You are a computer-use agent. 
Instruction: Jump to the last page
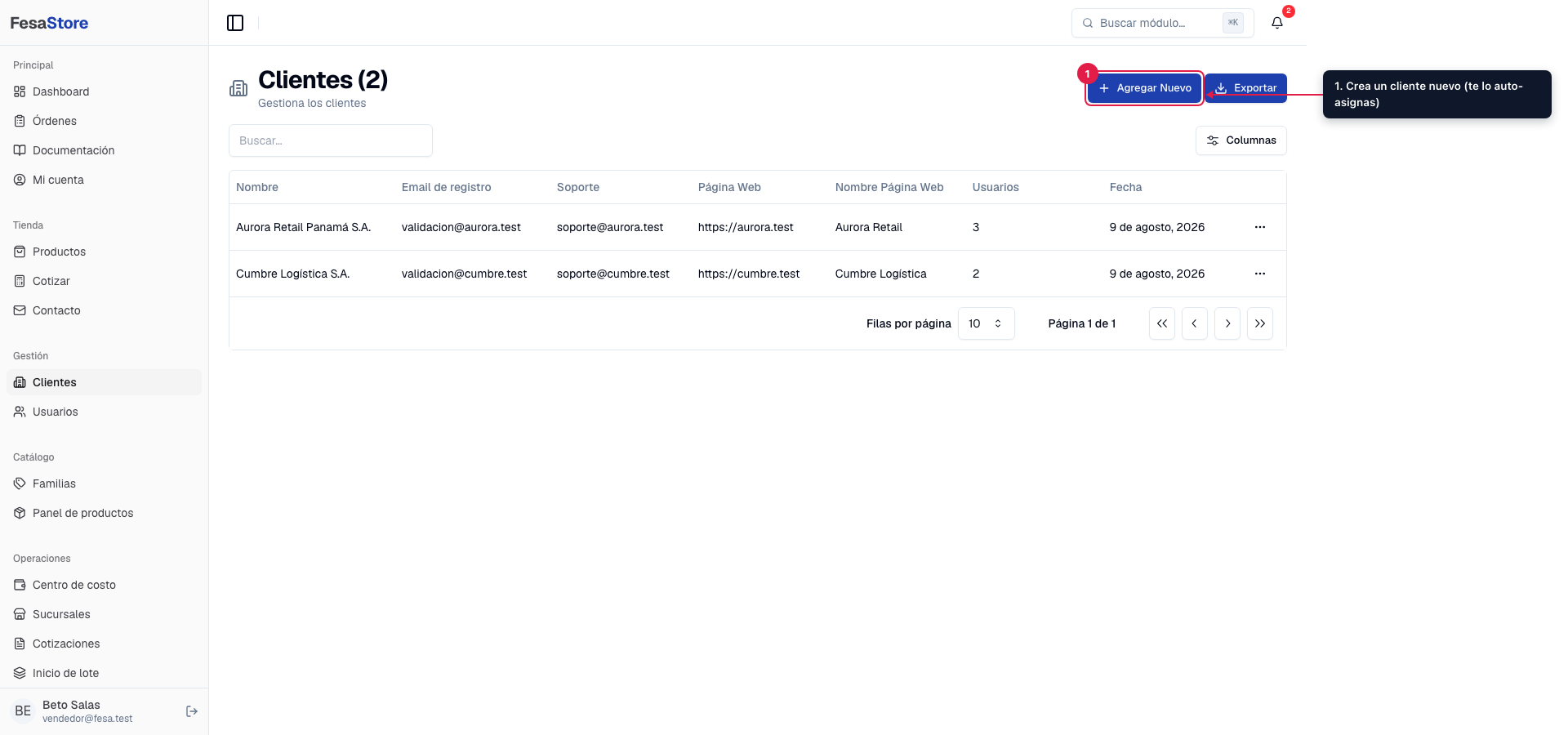click(x=1260, y=323)
